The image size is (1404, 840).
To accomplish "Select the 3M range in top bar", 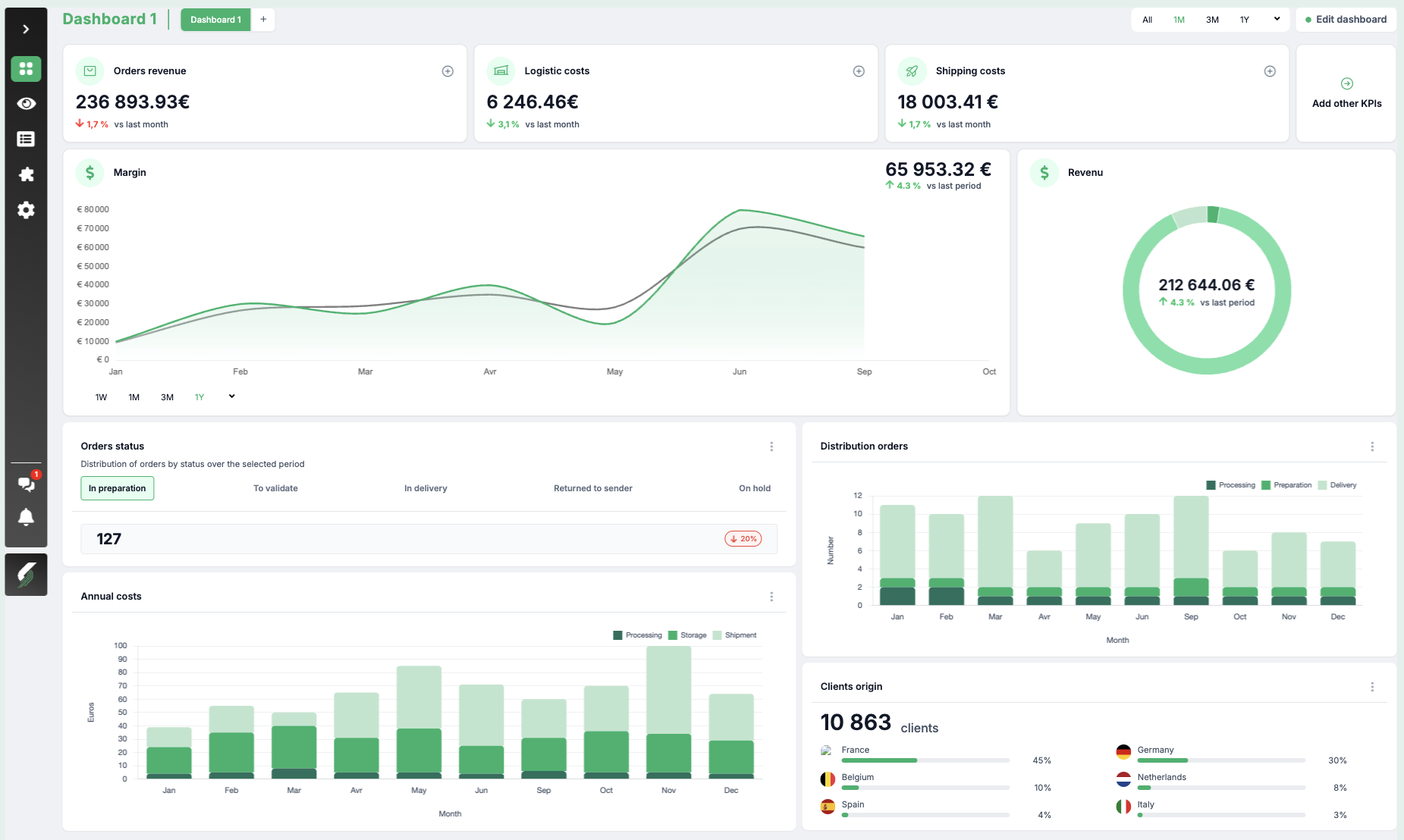I will [x=1212, y=20].
